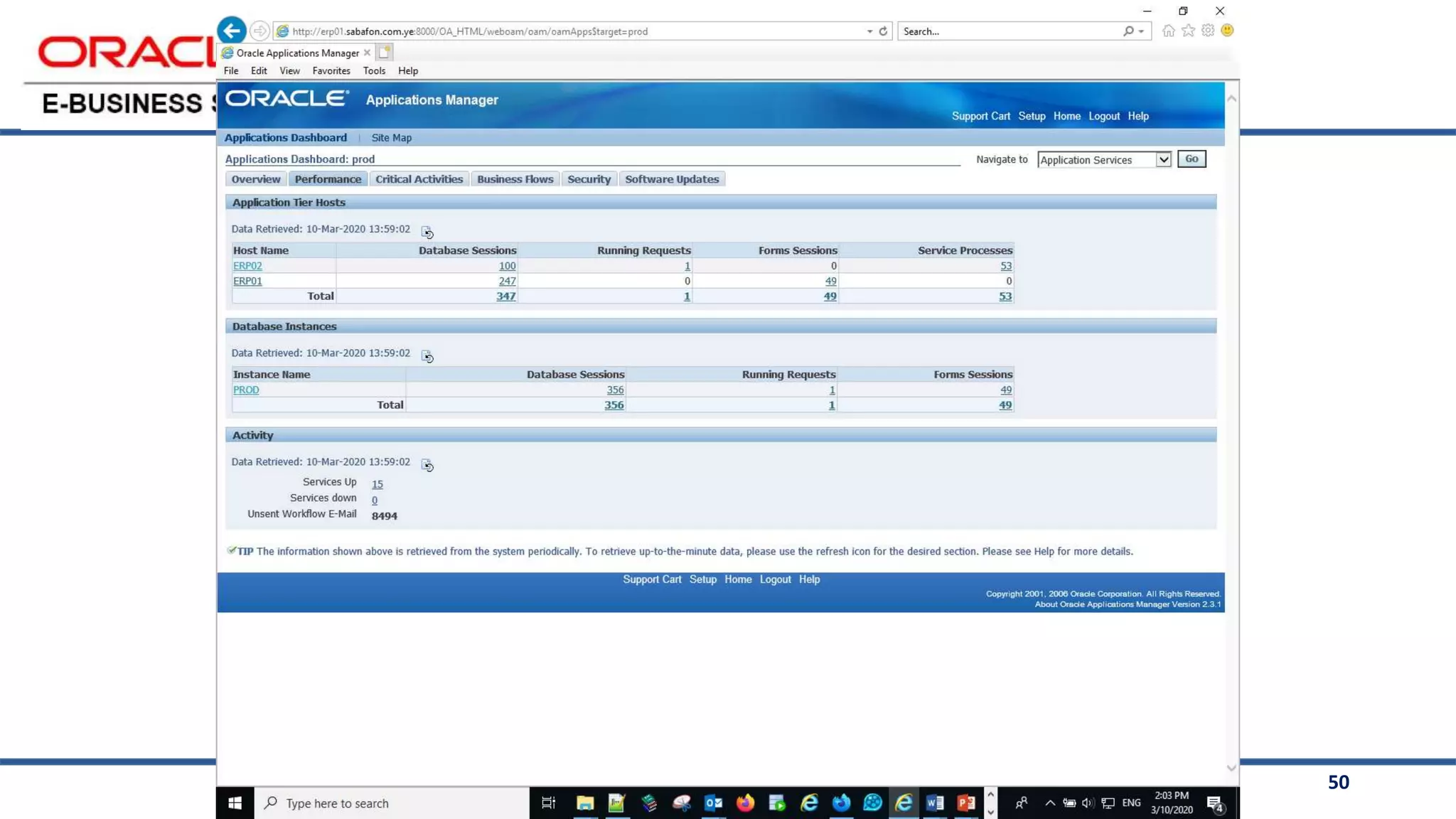Viewport: 1456px width, 819px height.
Task: Switch to the Critical Activities tab
Action: 419,179
